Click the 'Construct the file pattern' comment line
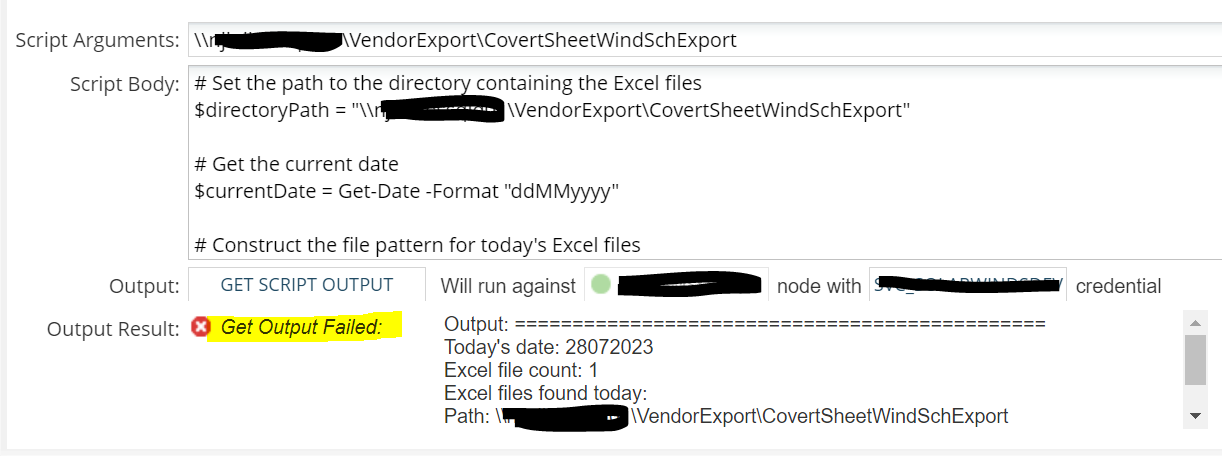Image resolution: width=1222 pixels, height=456 pixels. 417,244
